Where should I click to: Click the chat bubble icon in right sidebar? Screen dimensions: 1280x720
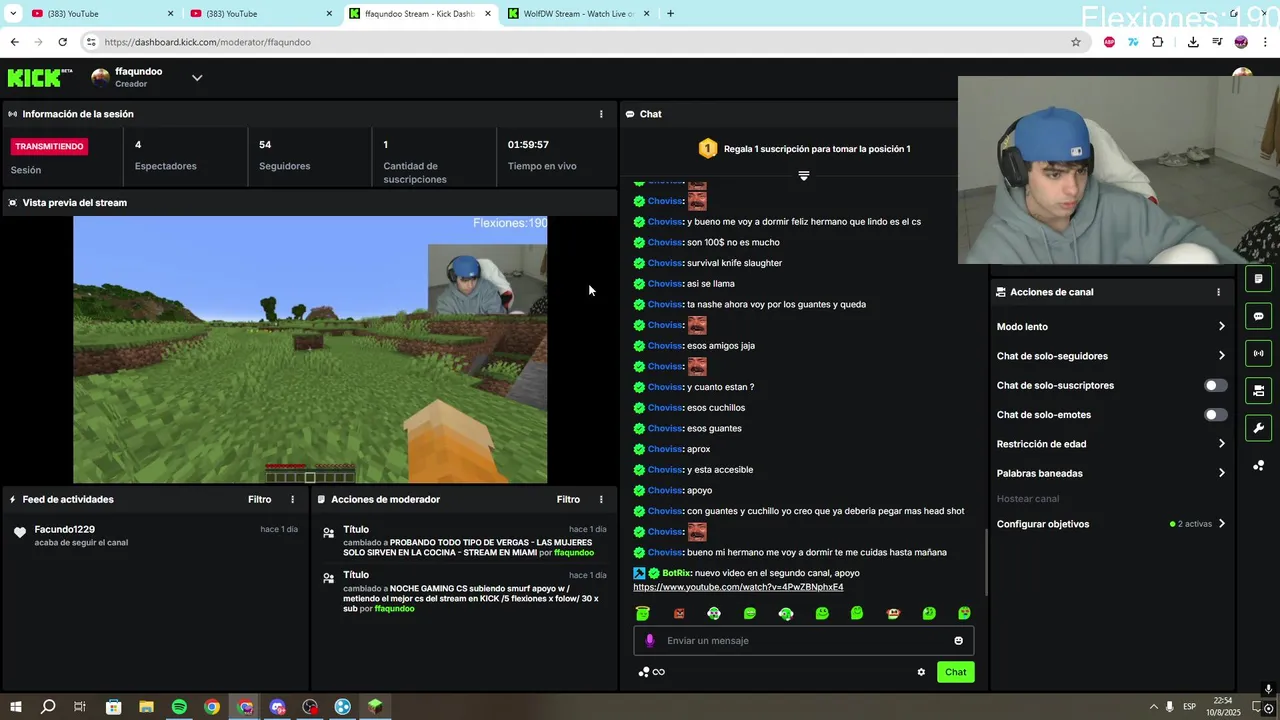[x=1259, y=316]
